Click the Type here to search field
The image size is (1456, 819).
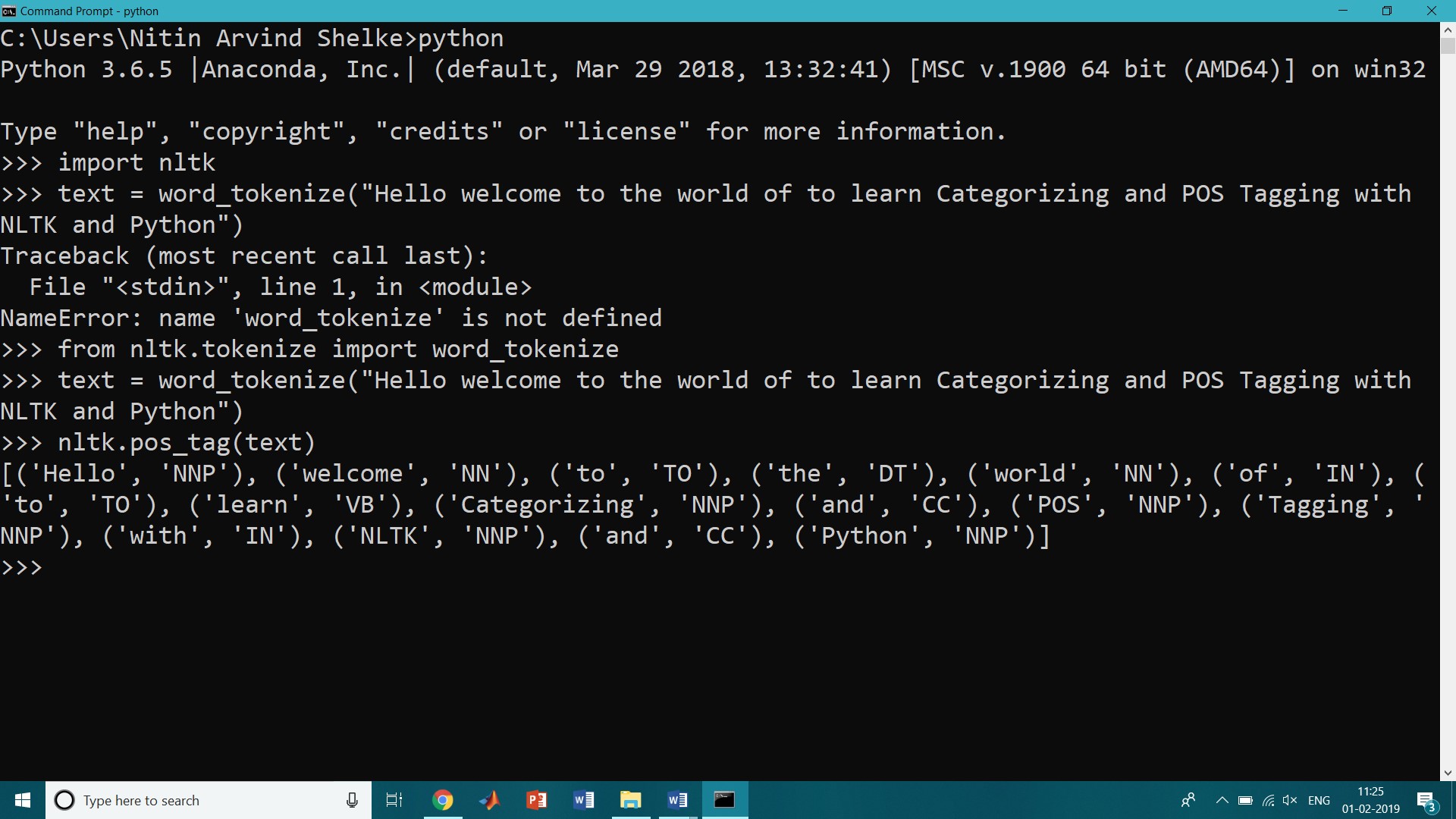[x=190, y=800]
